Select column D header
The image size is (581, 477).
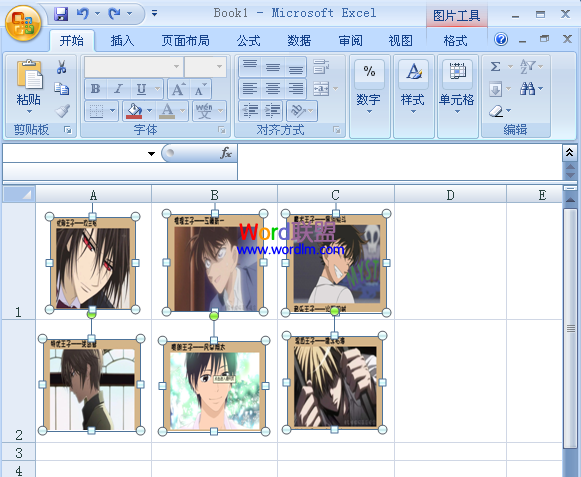pos(450,194)
